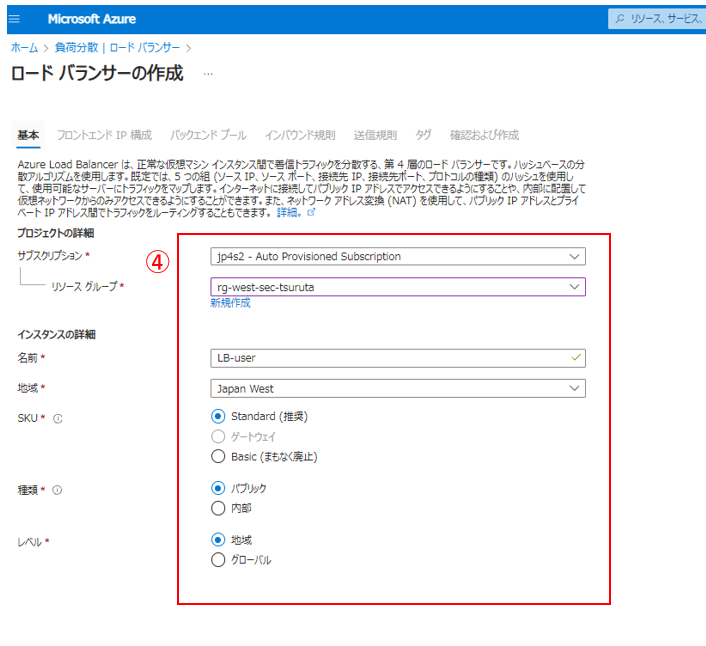
Task: Click the プロジェクトの詳細 heading
Action: click(56, 233)
